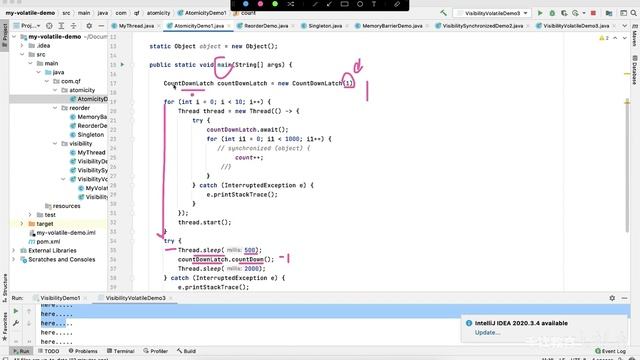Open Project panel settings gear
The image size is (640, 360).
click(x=89, y=26)
